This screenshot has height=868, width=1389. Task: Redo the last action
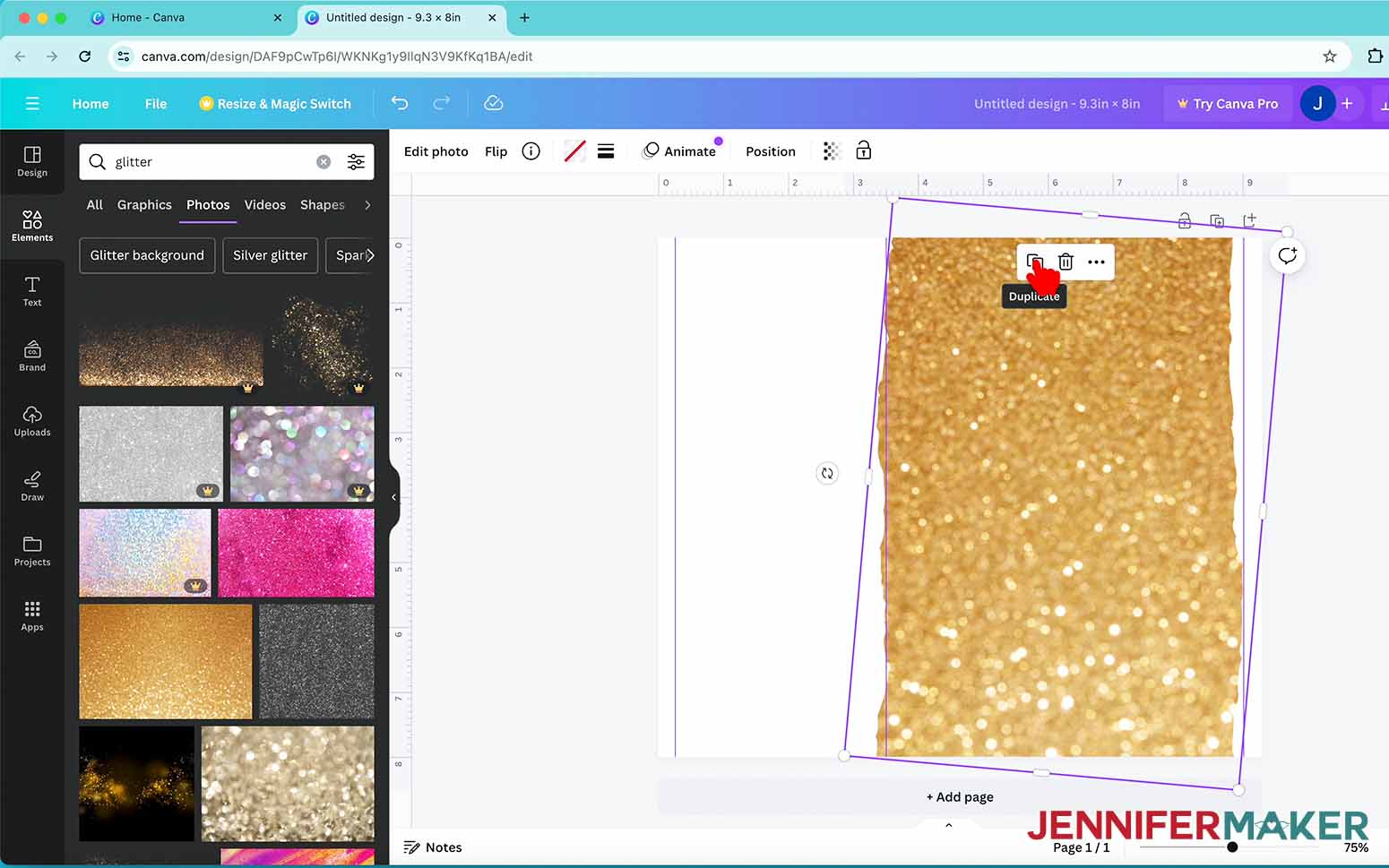[x=441, y=104]
